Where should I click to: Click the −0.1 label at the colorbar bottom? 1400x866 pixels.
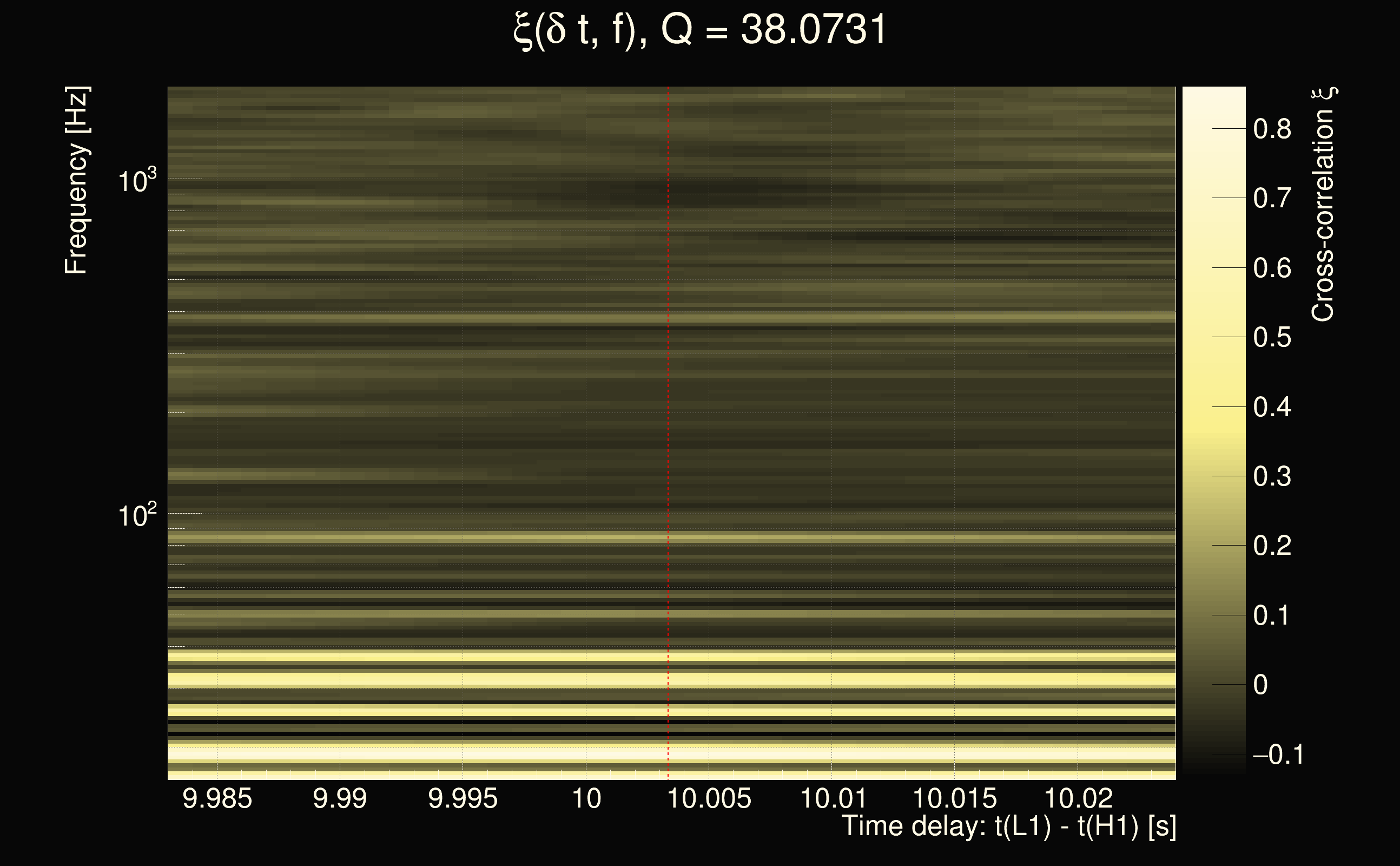(1278, 755)
